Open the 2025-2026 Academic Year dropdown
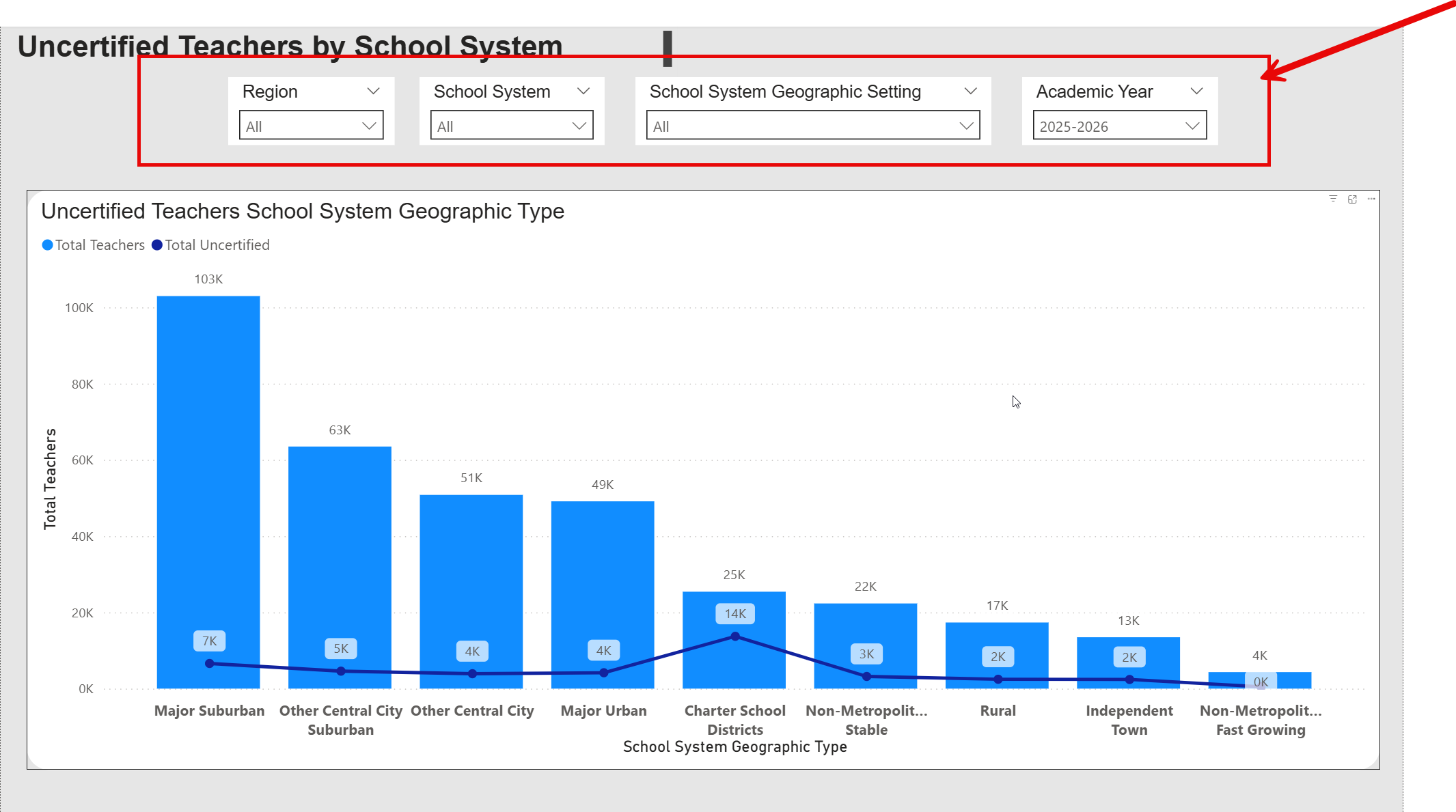This screenshot has height=812, width=1456. (x=1119, y=126)
